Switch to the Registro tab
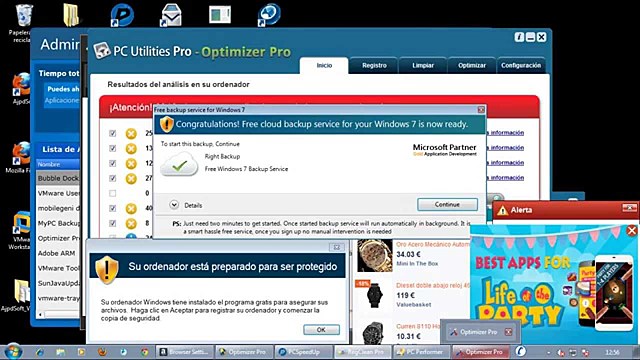Screen dimensions: 640x360 [x=374, y=65]
